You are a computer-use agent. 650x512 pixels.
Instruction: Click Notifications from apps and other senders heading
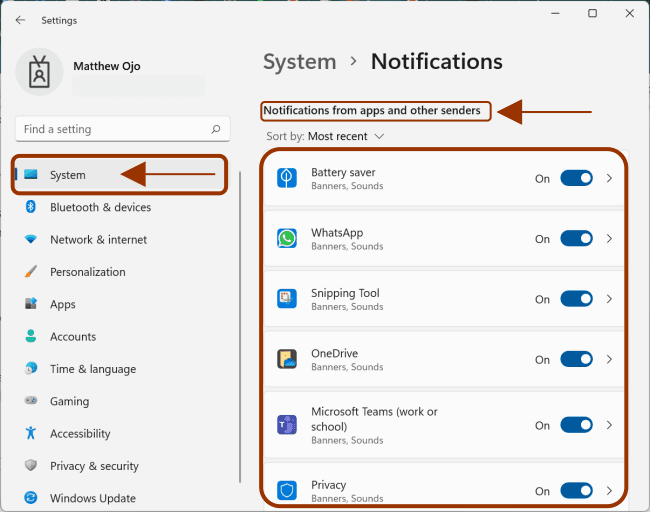point(372,110)
